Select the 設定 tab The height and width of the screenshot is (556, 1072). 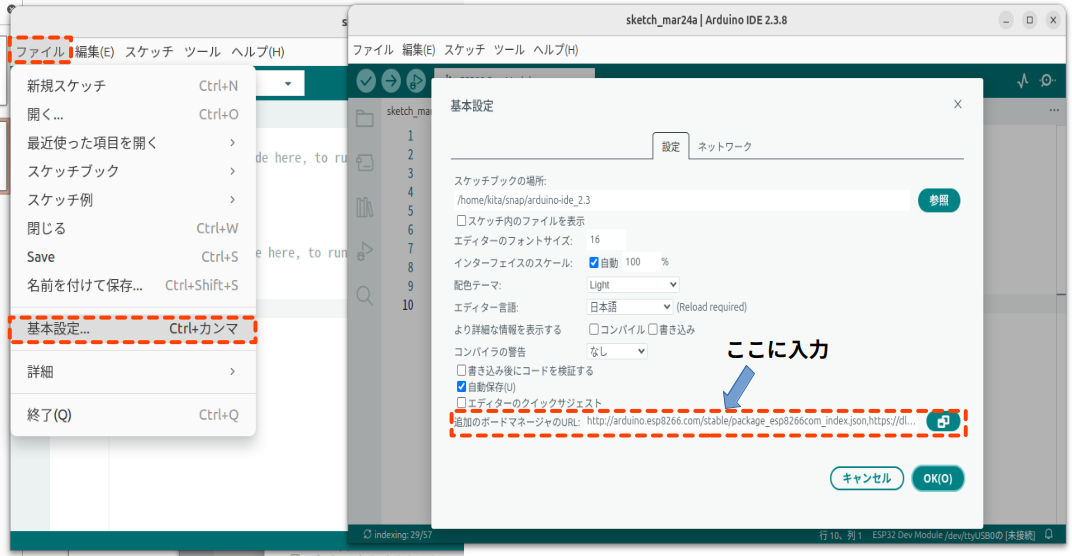pyautogui.click(x=671, y=146)
